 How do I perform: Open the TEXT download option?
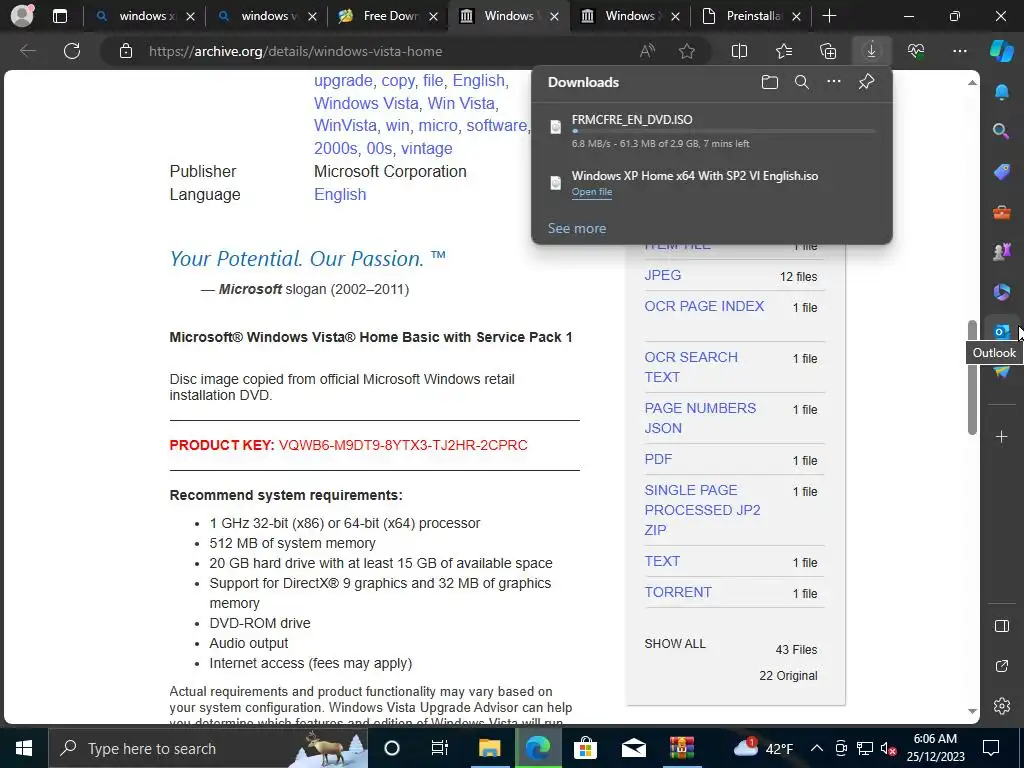point(662,561)
